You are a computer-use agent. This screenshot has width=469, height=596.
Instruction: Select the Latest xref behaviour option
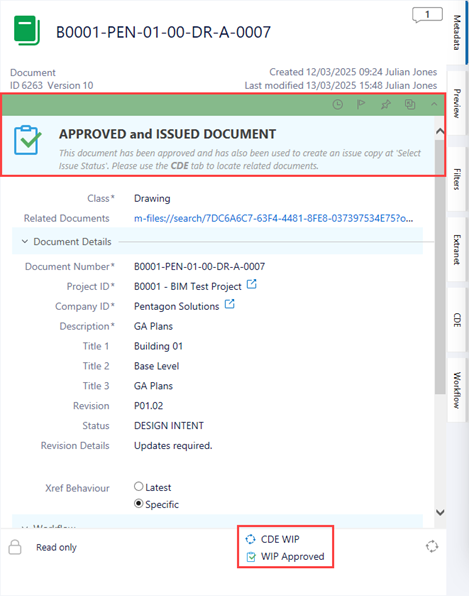click(x=139, y=487)
